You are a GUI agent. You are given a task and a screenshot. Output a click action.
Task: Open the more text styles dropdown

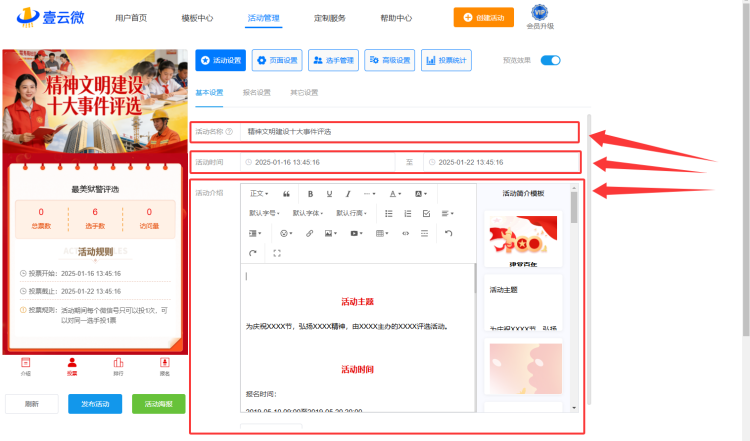coord(369,194)
